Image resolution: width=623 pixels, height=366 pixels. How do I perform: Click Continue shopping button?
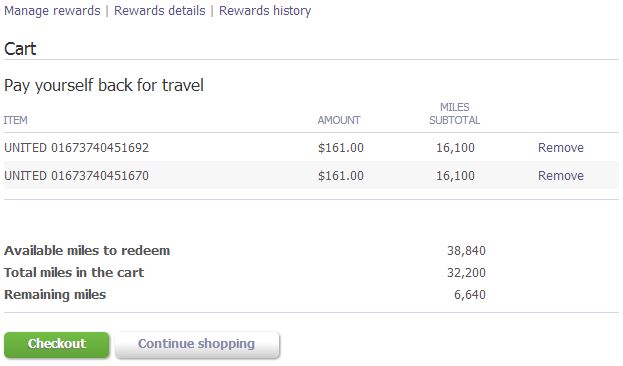[197, 345]
